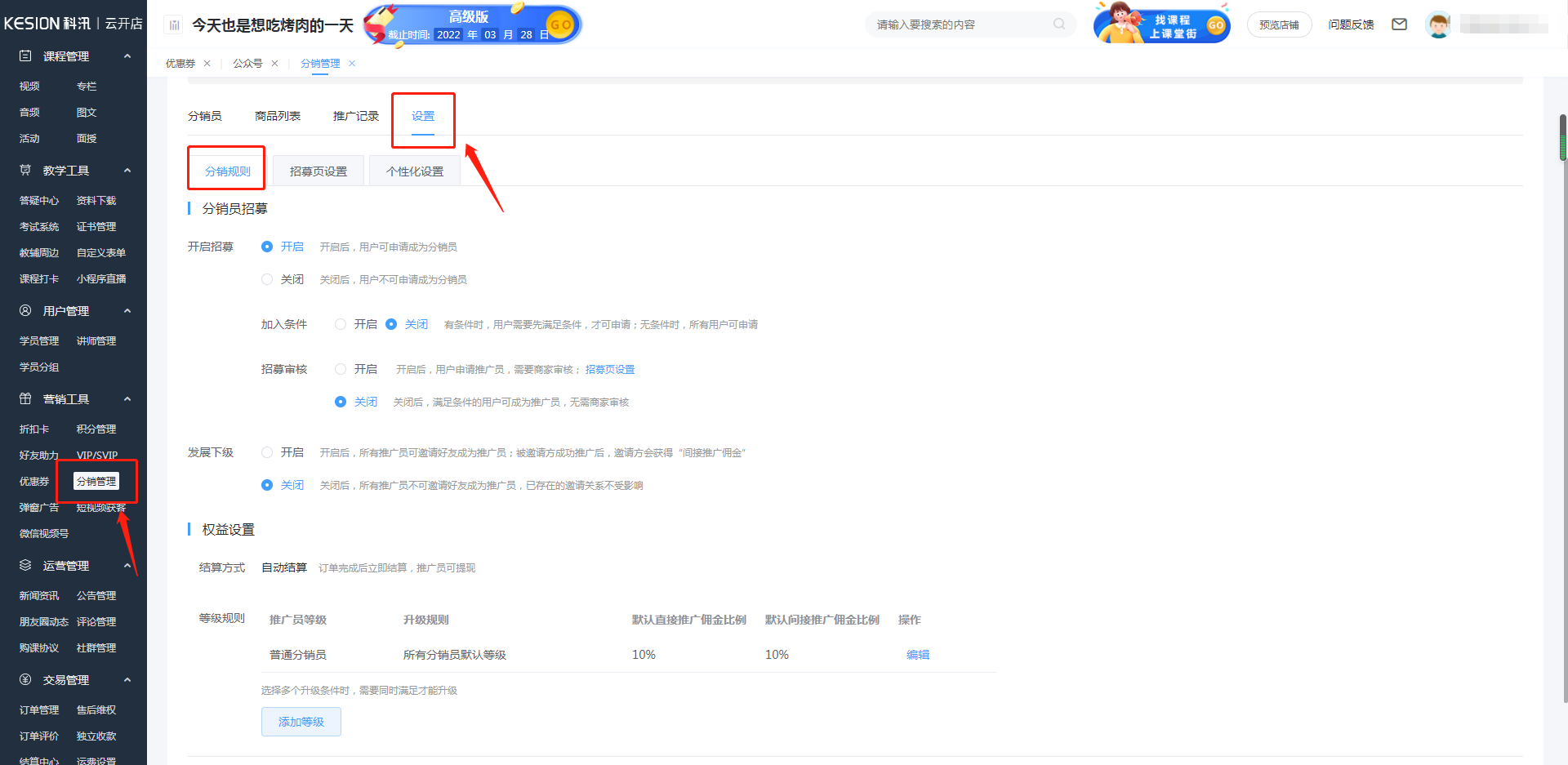Click the 问题反馈 link
Screen dimensions: 1568x765
pos(1351,24)
